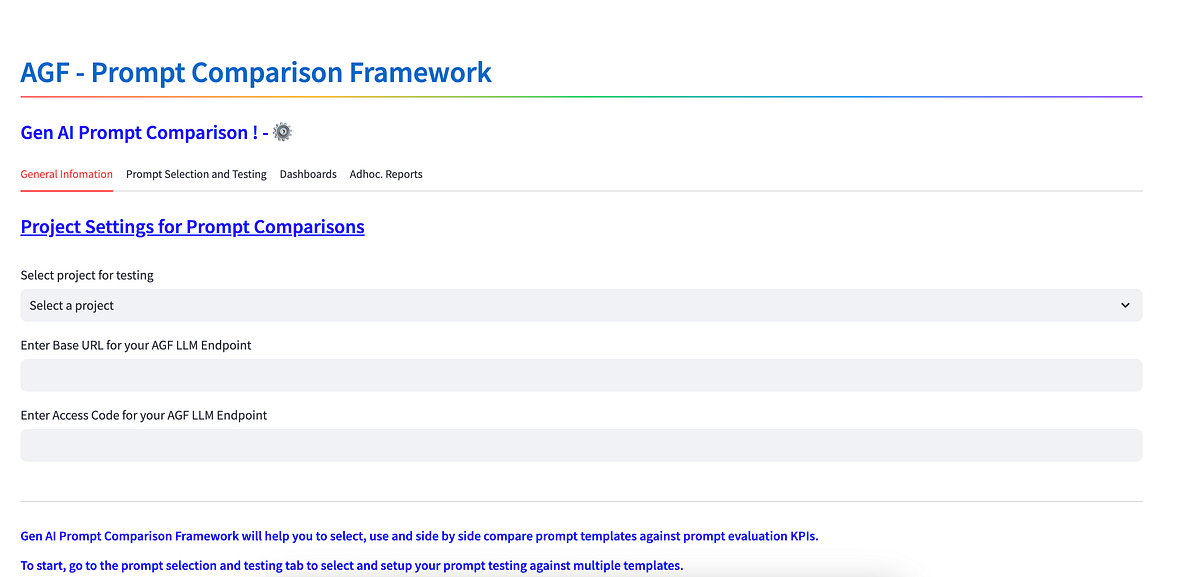Viewport: 1200px width, 577px height.
Task: Click the Gen AI Prompt Comparison heading text
Action: pos(137,132)
